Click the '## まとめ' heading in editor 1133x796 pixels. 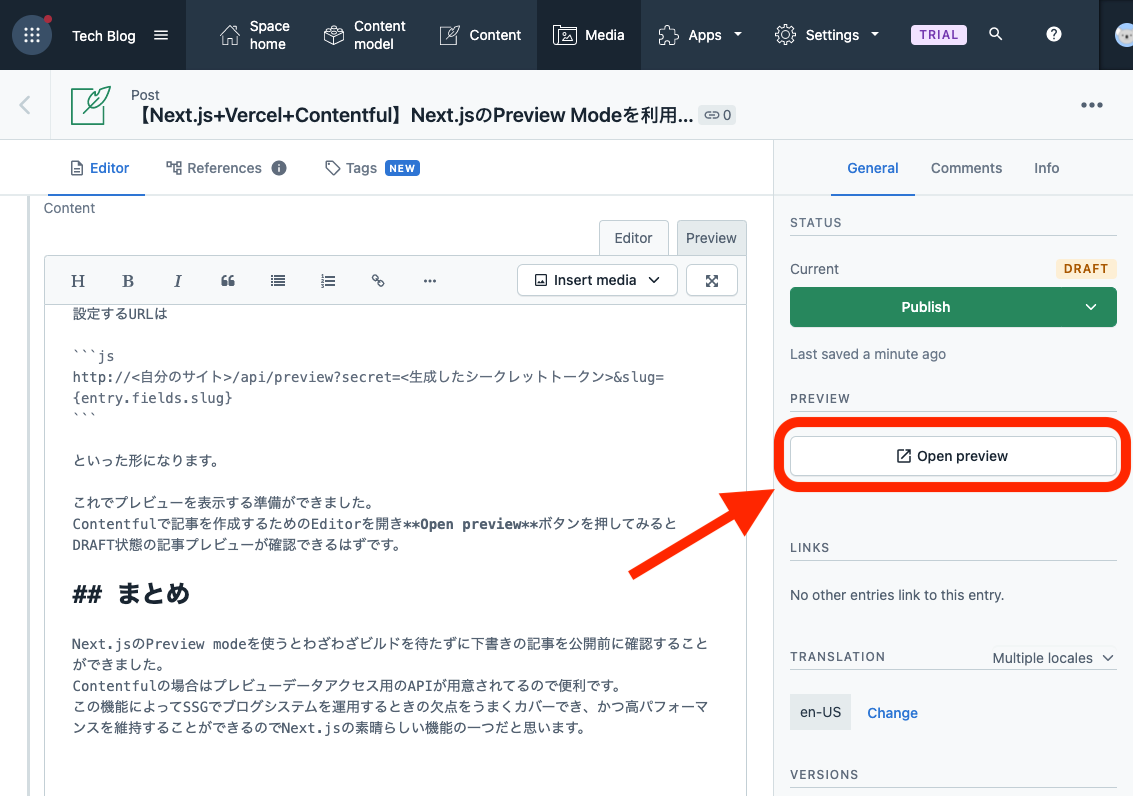[131, 594]
